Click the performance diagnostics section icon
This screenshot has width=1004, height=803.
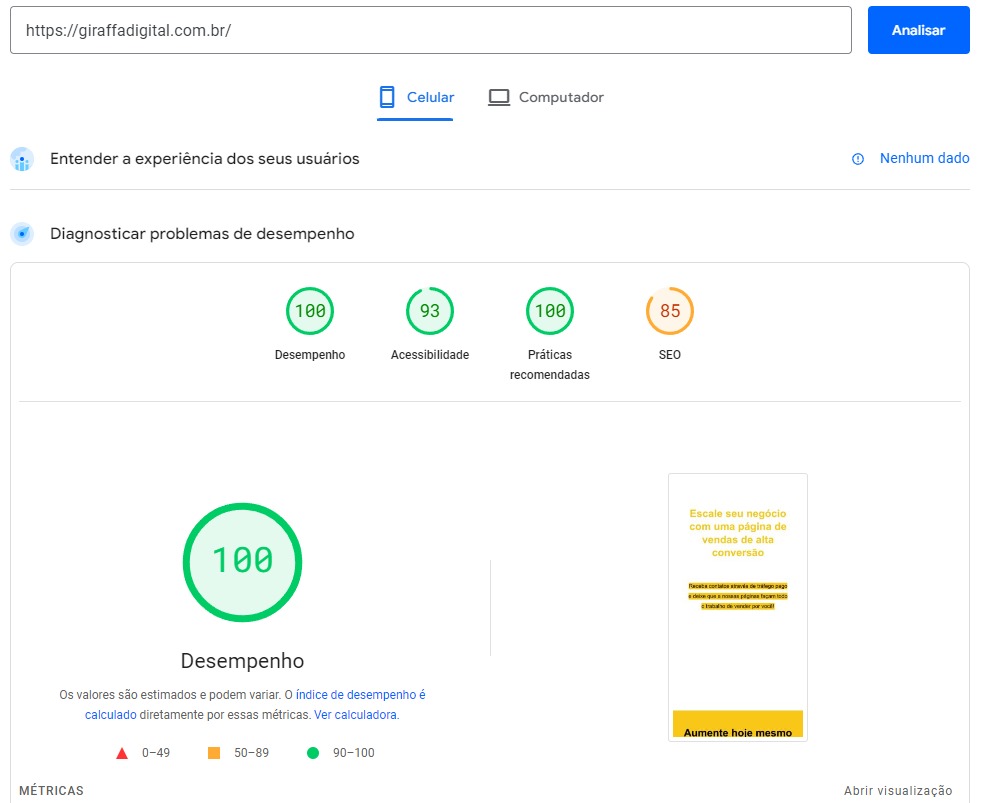point(22,234)
